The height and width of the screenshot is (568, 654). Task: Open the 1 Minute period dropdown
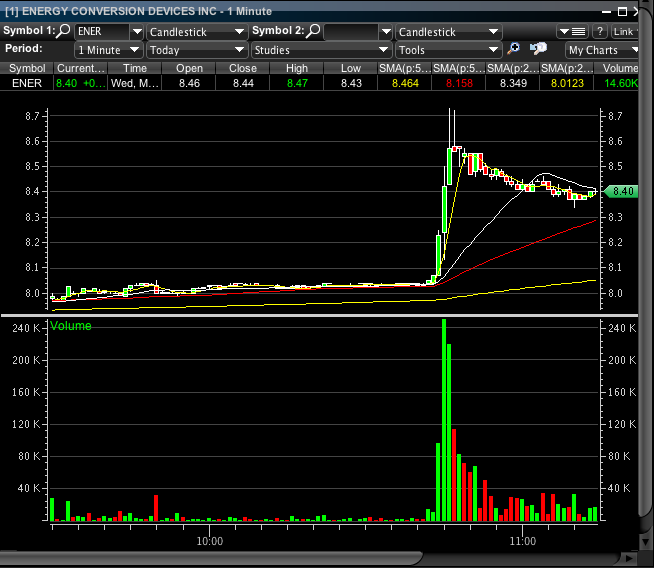(x=108, y=50)
